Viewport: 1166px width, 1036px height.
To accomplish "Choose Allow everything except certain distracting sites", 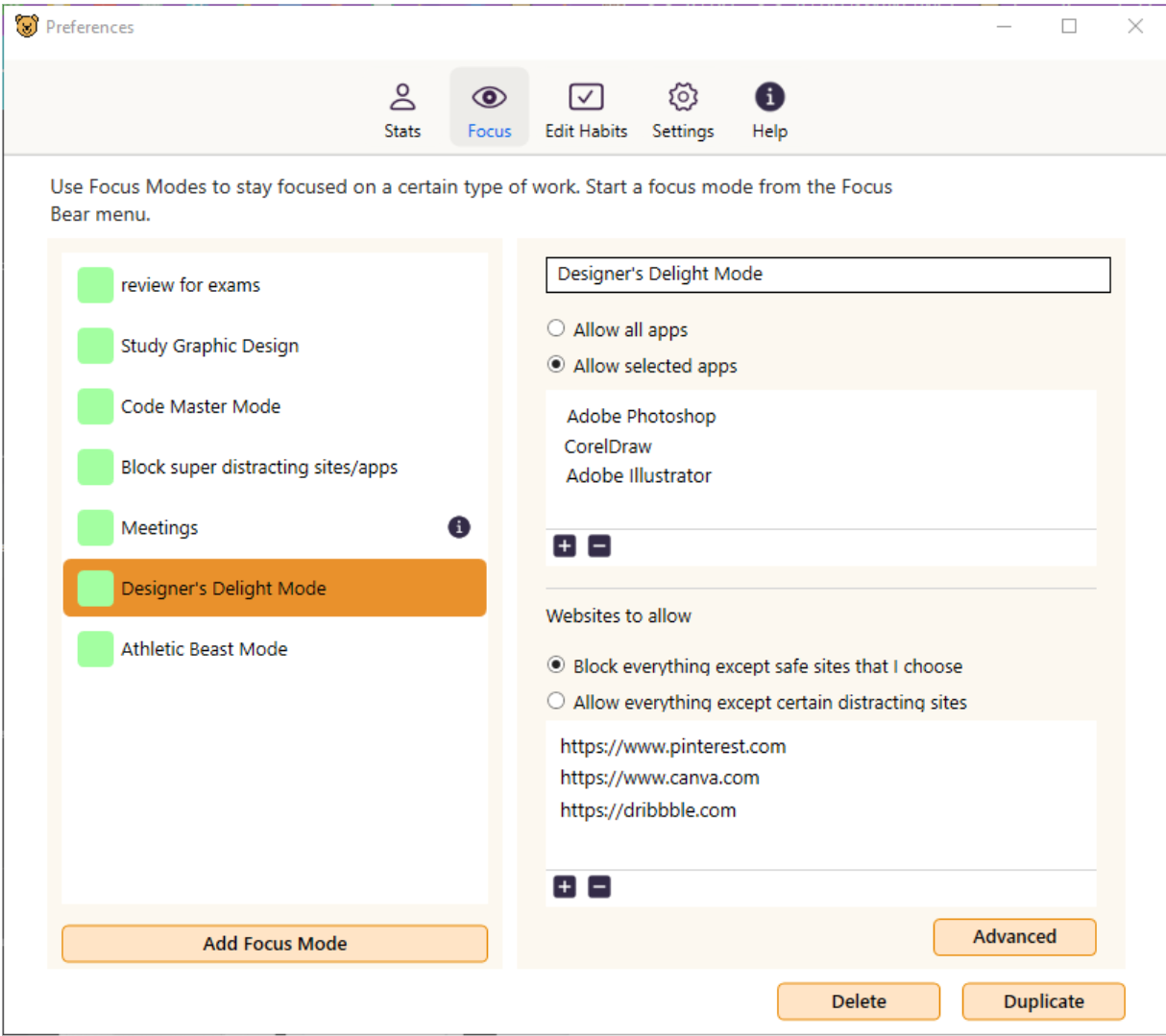I will click(556, 701).
